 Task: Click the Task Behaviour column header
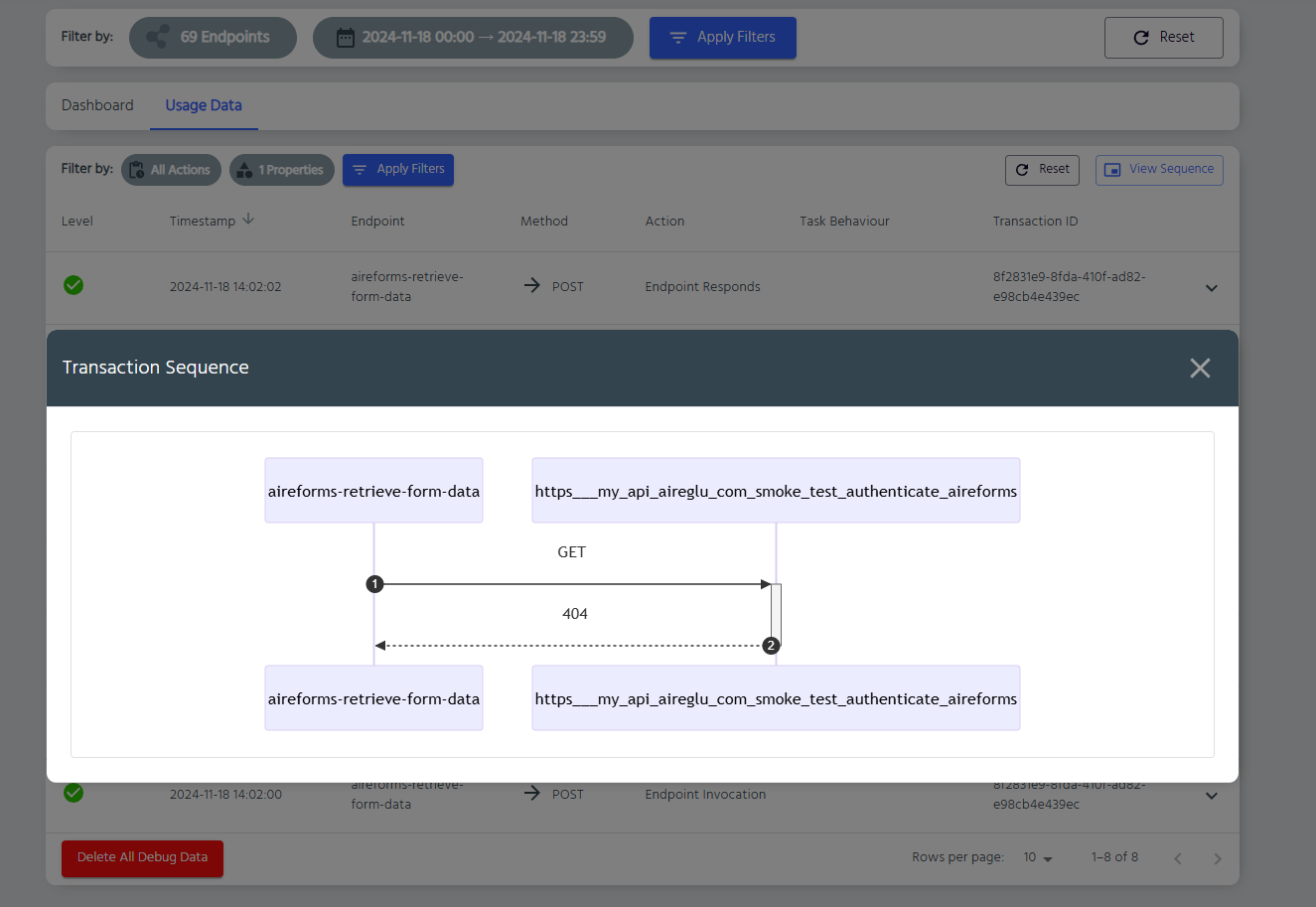[x=844, y=222]
